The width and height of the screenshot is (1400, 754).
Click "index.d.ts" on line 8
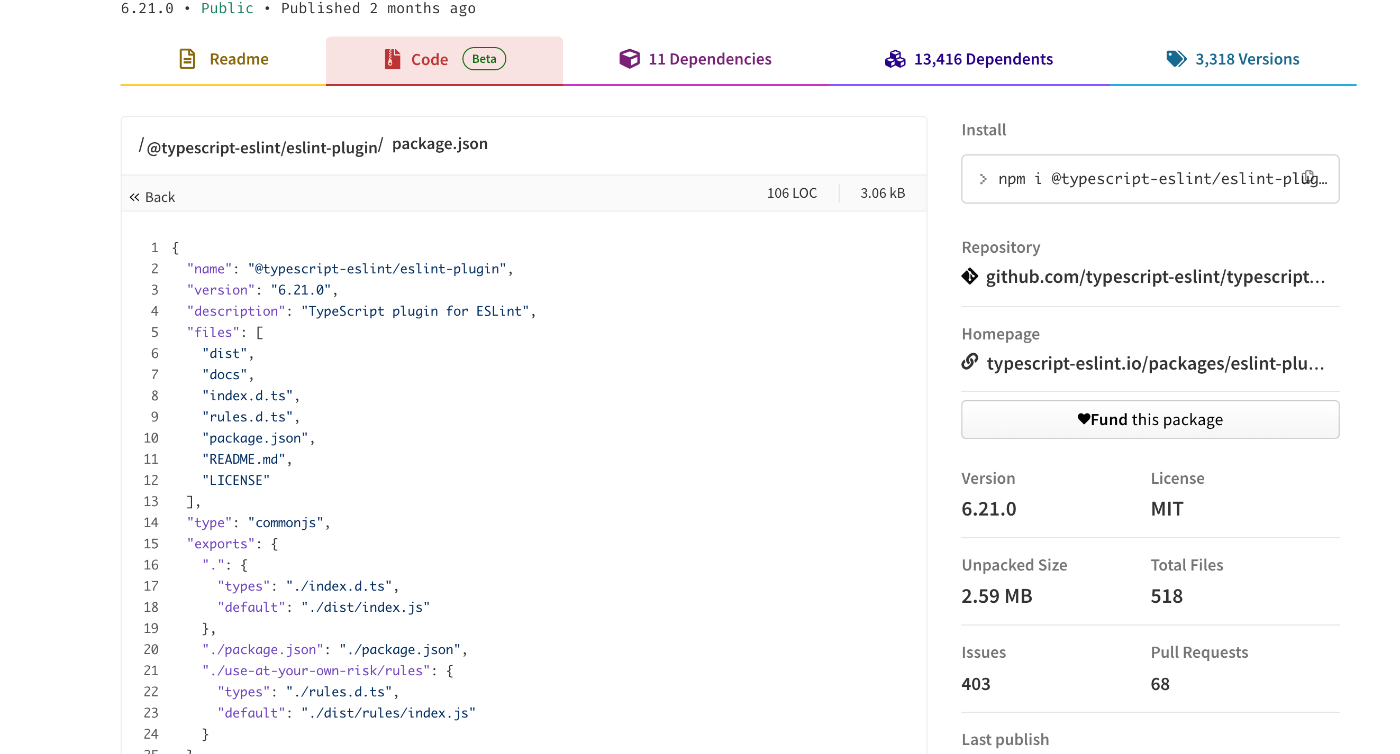coord(247,396)
